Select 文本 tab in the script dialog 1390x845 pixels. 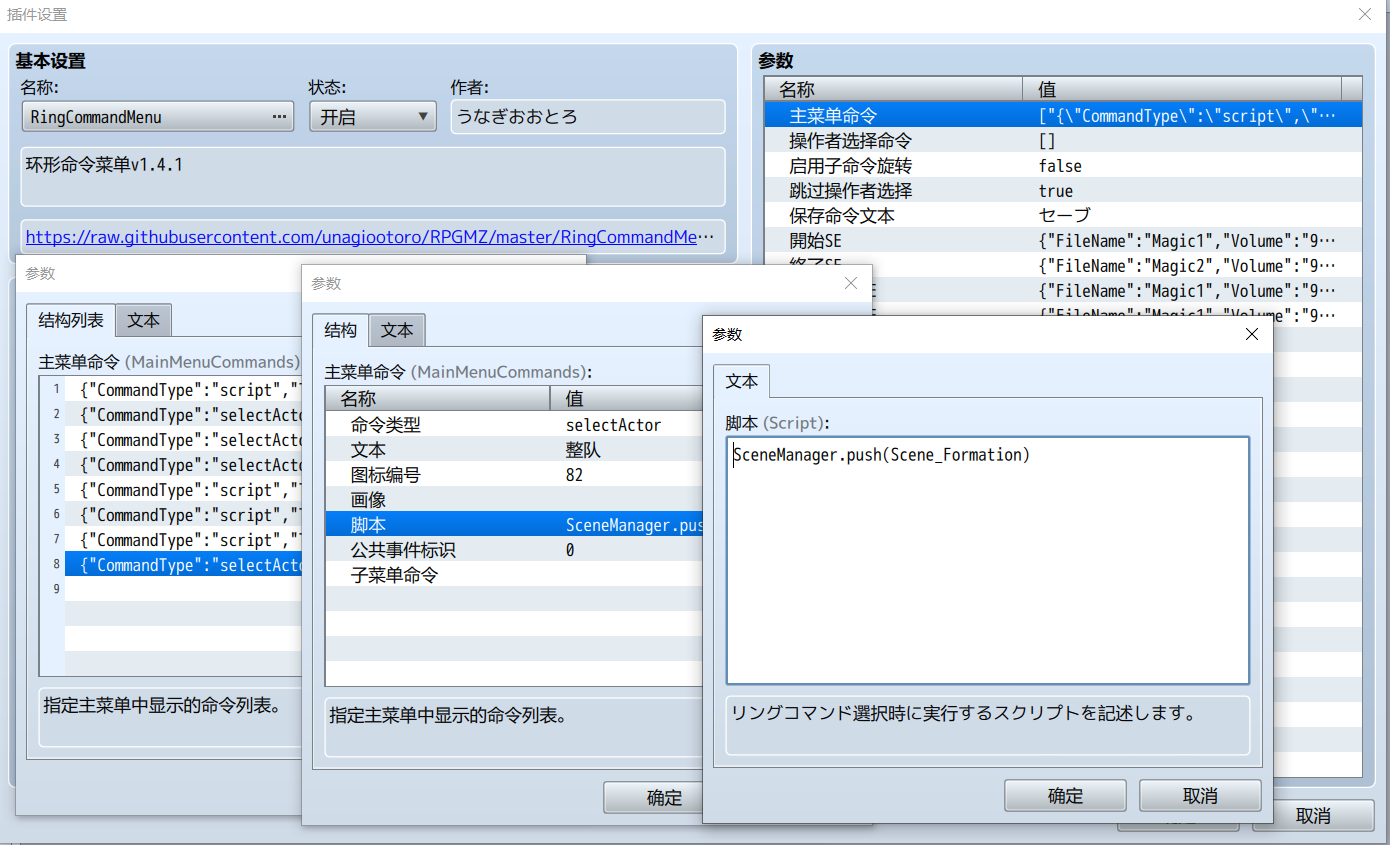tap(741, 381)
